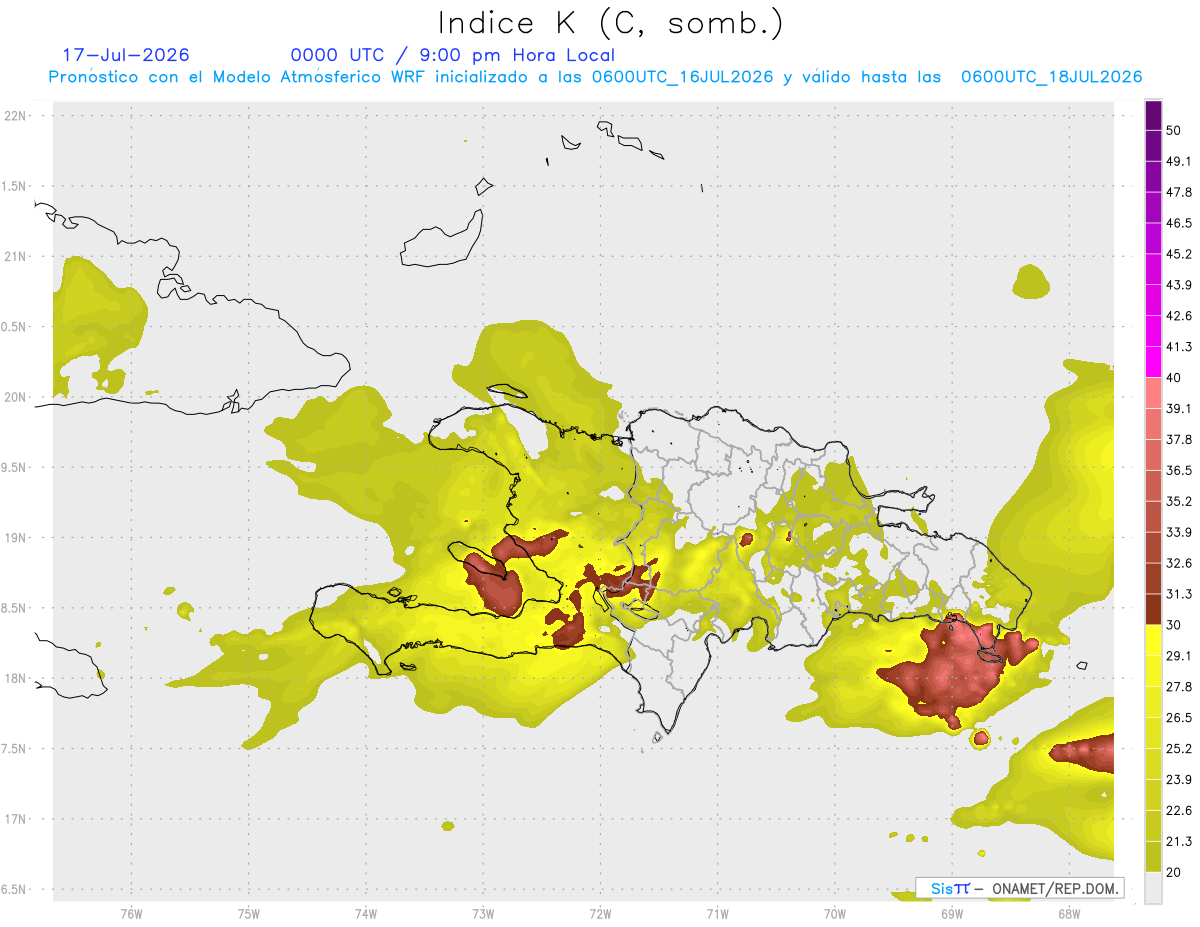Click the legend value 46.5
Image resolution: width=1200 pixels, height=927 pixels.
tap(1179, 223)
